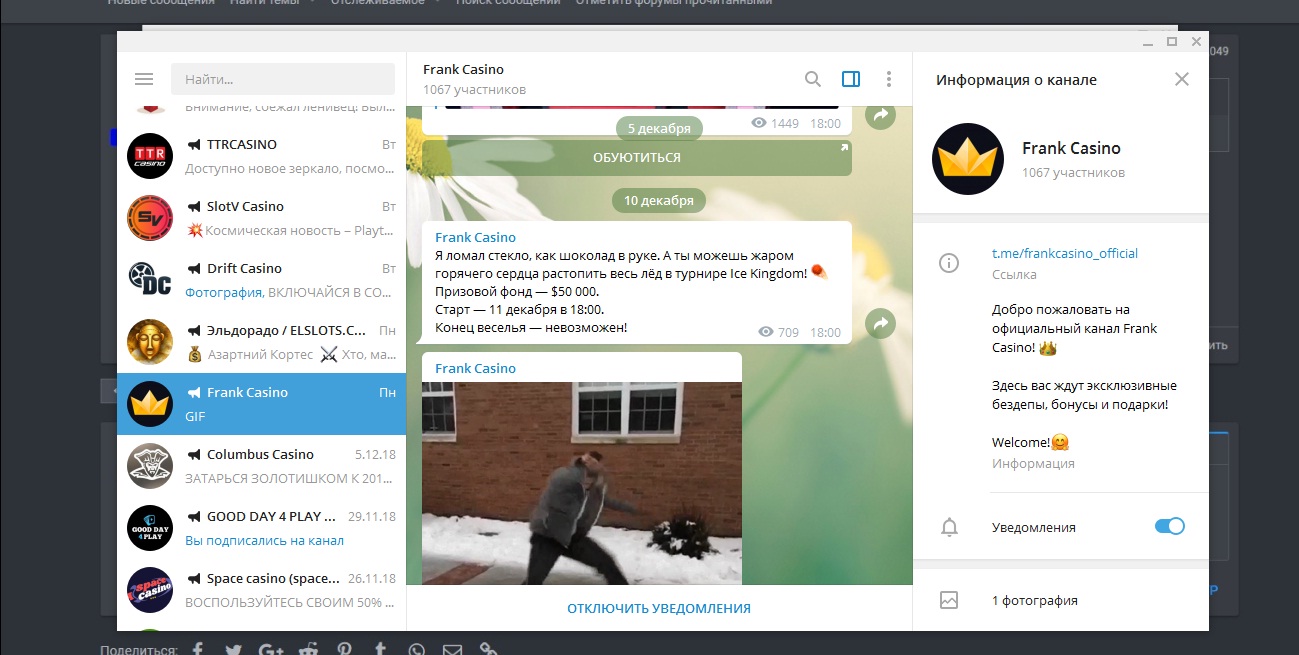Click Frank Casino title in chat header
The height and width of the screenshot is (655, 1299).
point(464,70)
